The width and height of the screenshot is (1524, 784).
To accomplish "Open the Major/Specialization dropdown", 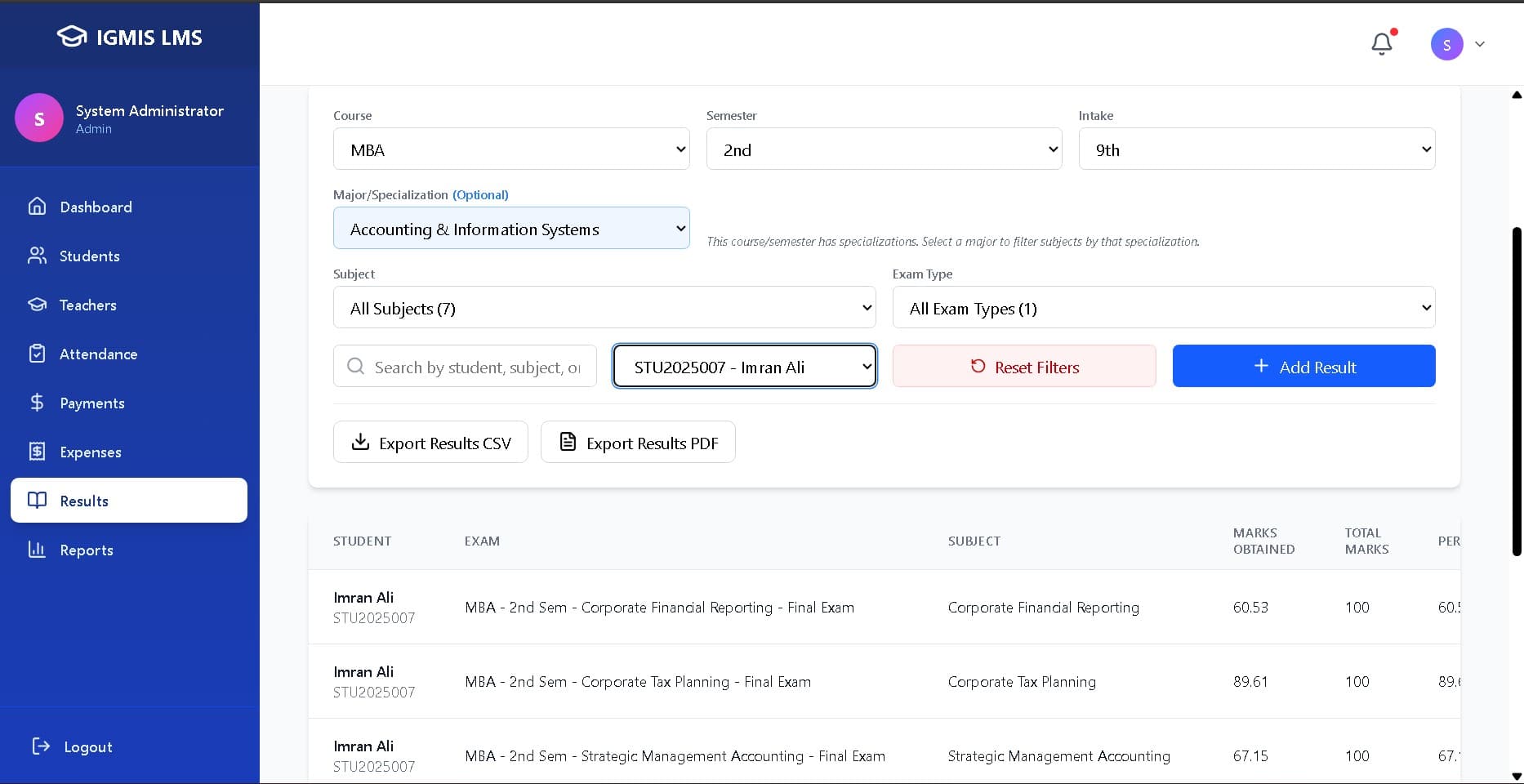I will pyautogui.click(x=511, y=228).
